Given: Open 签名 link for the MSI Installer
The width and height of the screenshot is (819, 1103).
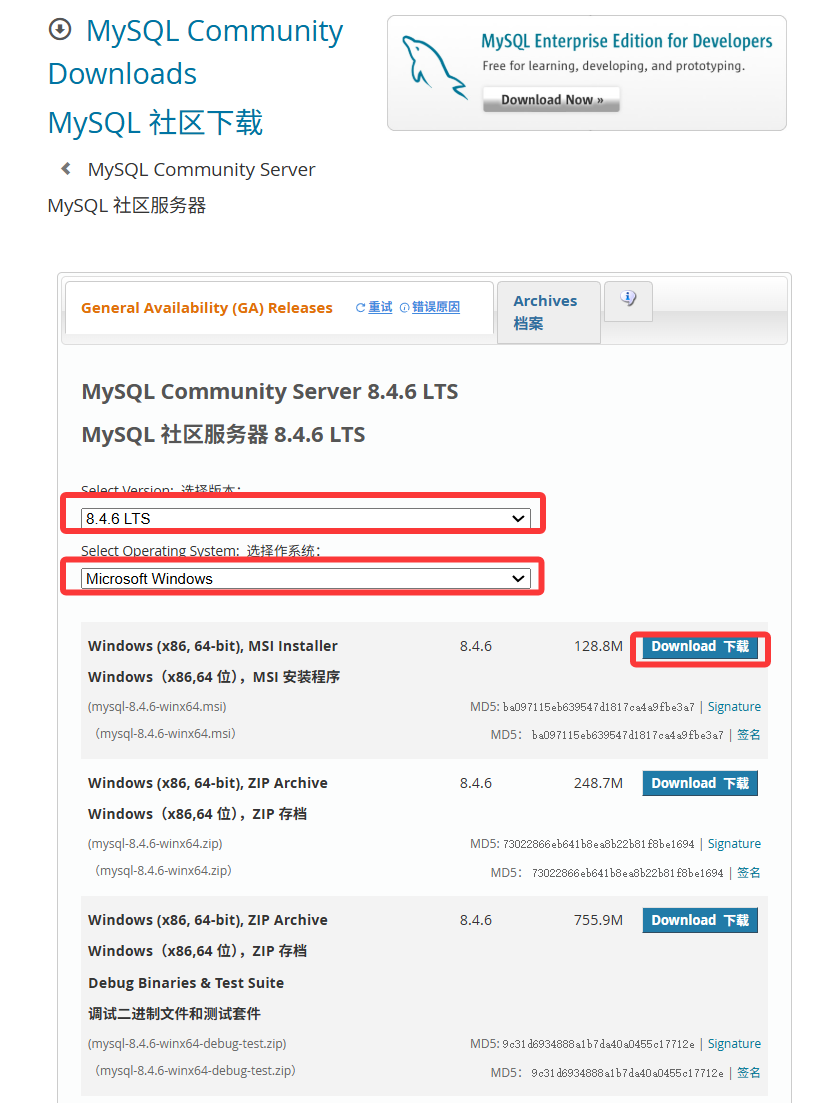Looking at the screenshot, I should [x=749, y=734].
